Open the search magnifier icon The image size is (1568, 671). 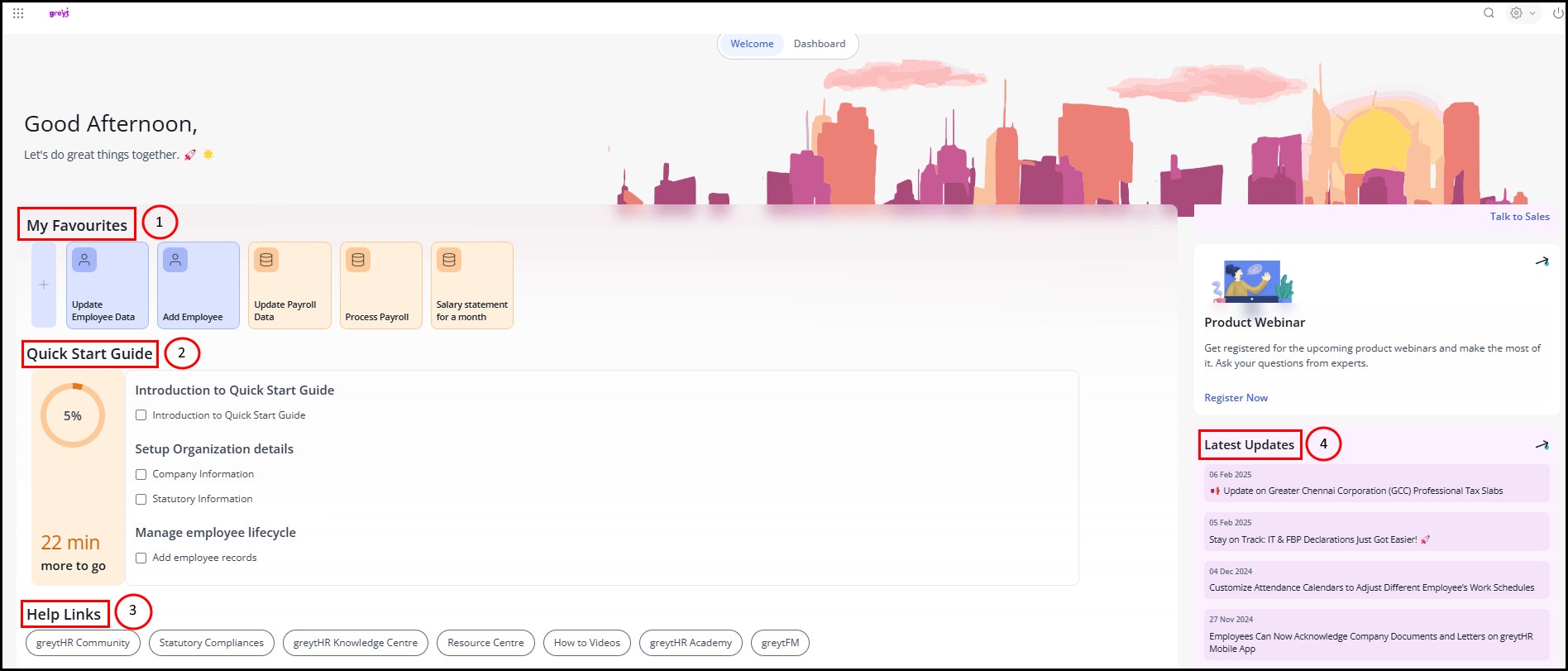click(x=1489, y=13)
